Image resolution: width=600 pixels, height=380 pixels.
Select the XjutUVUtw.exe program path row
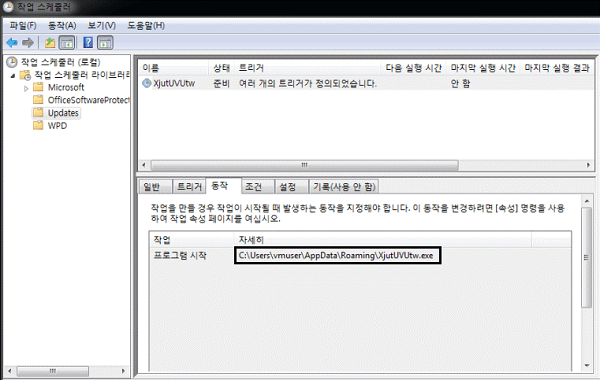pos(360,255)
